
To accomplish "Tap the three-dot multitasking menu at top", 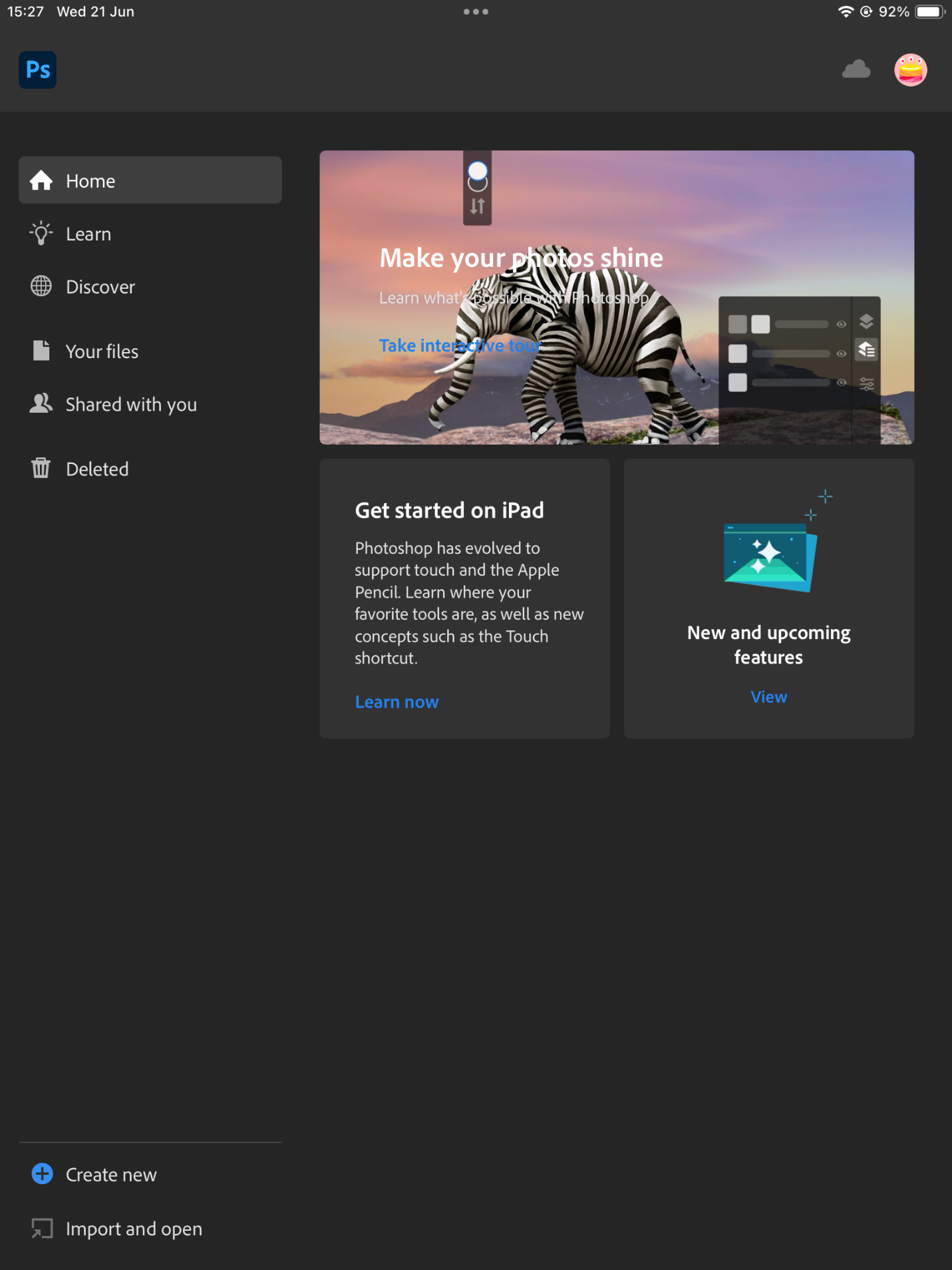I will click(476, 12).
